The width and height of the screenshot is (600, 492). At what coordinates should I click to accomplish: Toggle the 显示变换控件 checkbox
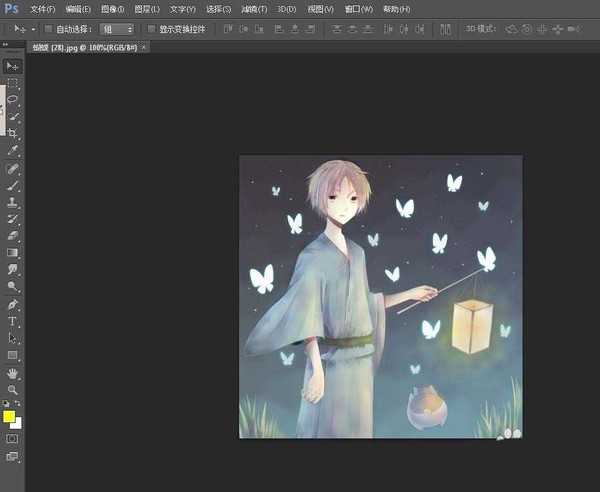150,29
